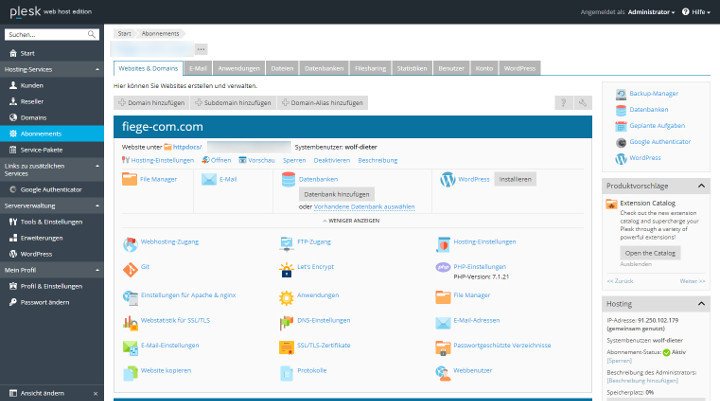Click the Website kopieren icon
Screen dimensions: 720x401
[130, 373]
